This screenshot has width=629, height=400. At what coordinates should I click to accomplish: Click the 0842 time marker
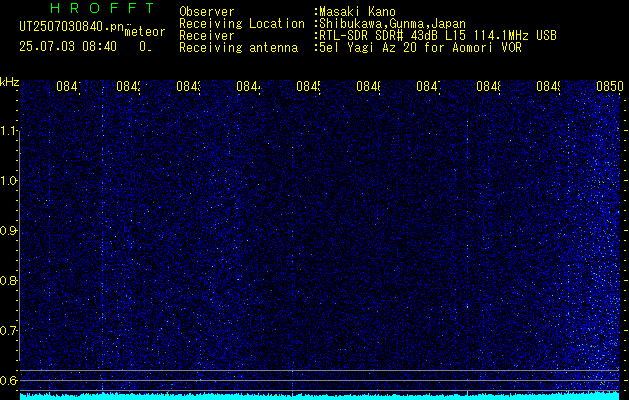pos(128,86)
